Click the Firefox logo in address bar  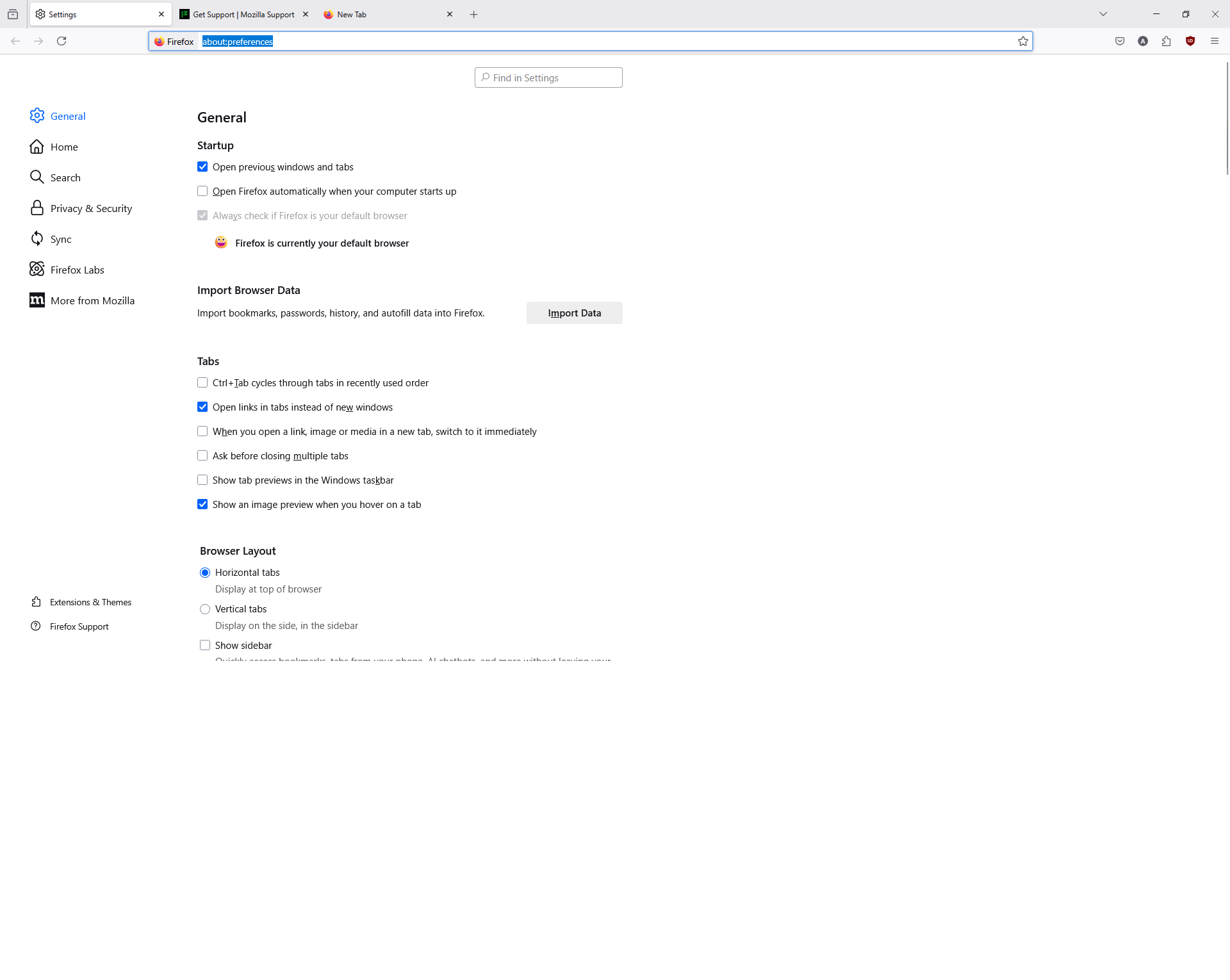click(160, 42)
